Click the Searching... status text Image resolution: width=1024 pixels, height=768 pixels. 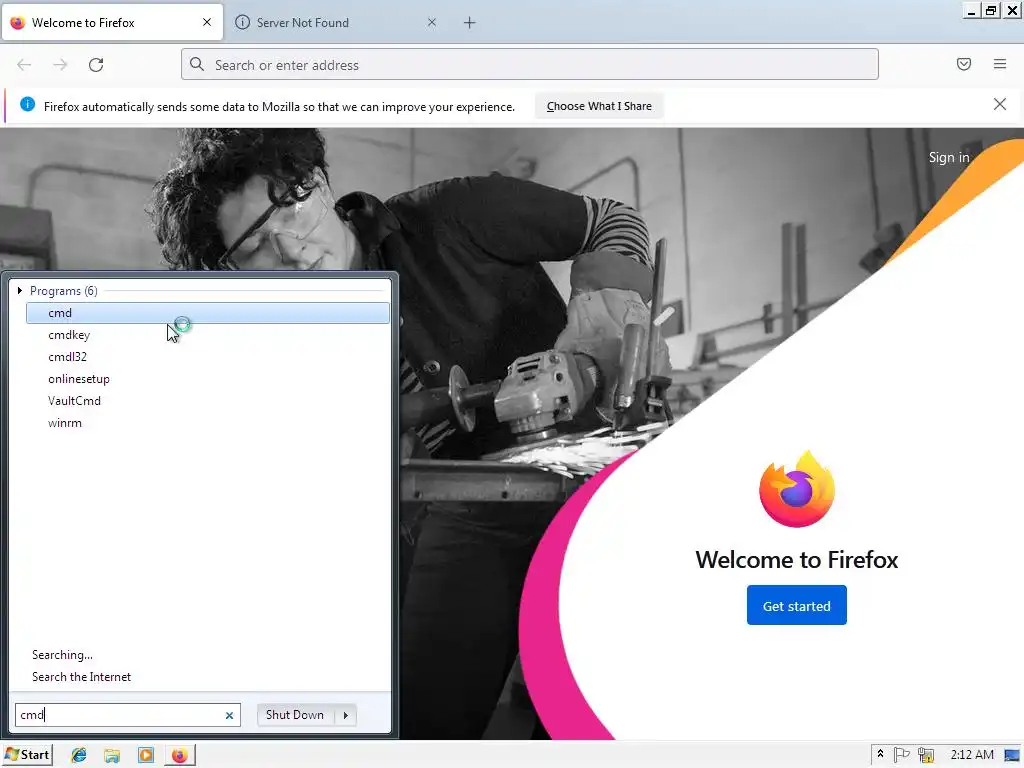pyautogui.click(x=62, y=655)
